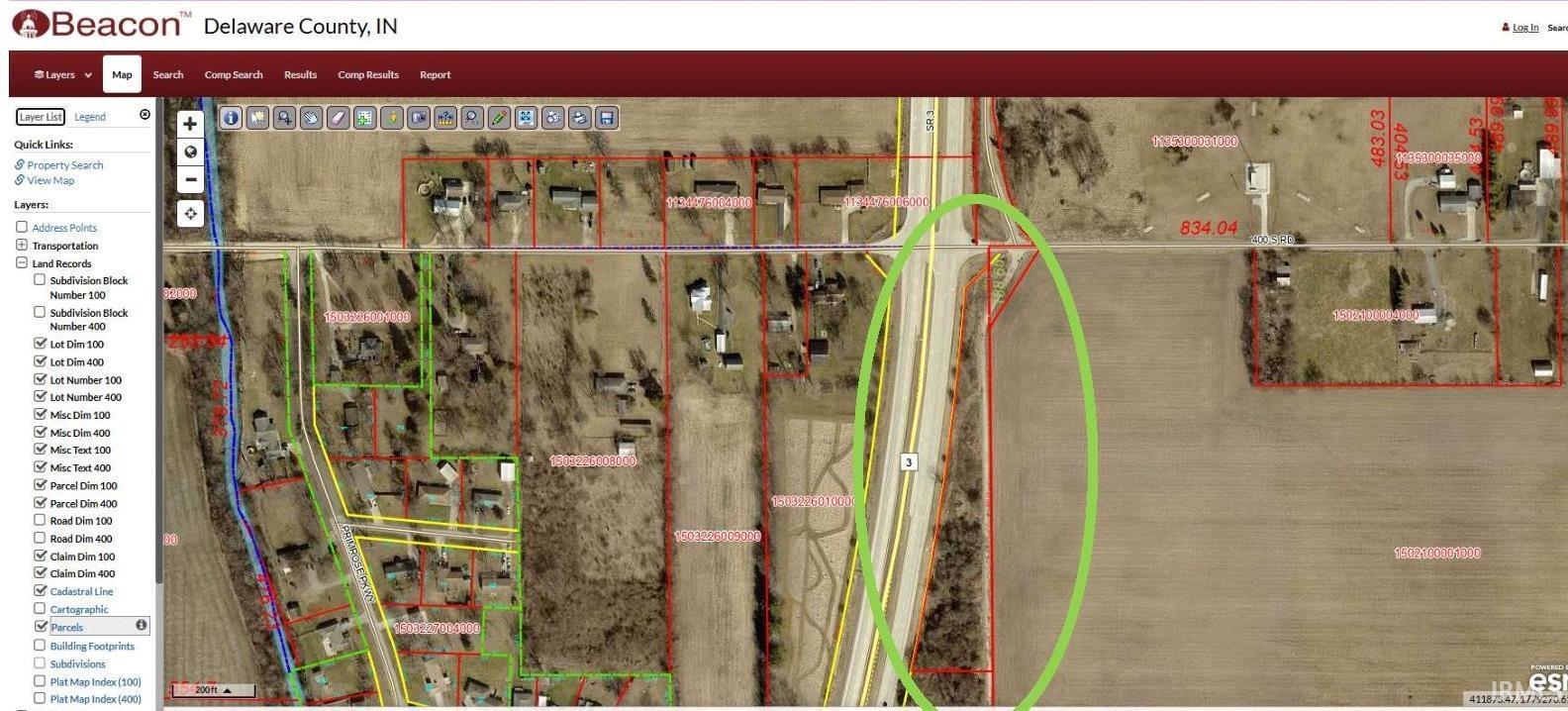Select the measure distance tool
1568x711 pixels.
(x=445, y=118)
